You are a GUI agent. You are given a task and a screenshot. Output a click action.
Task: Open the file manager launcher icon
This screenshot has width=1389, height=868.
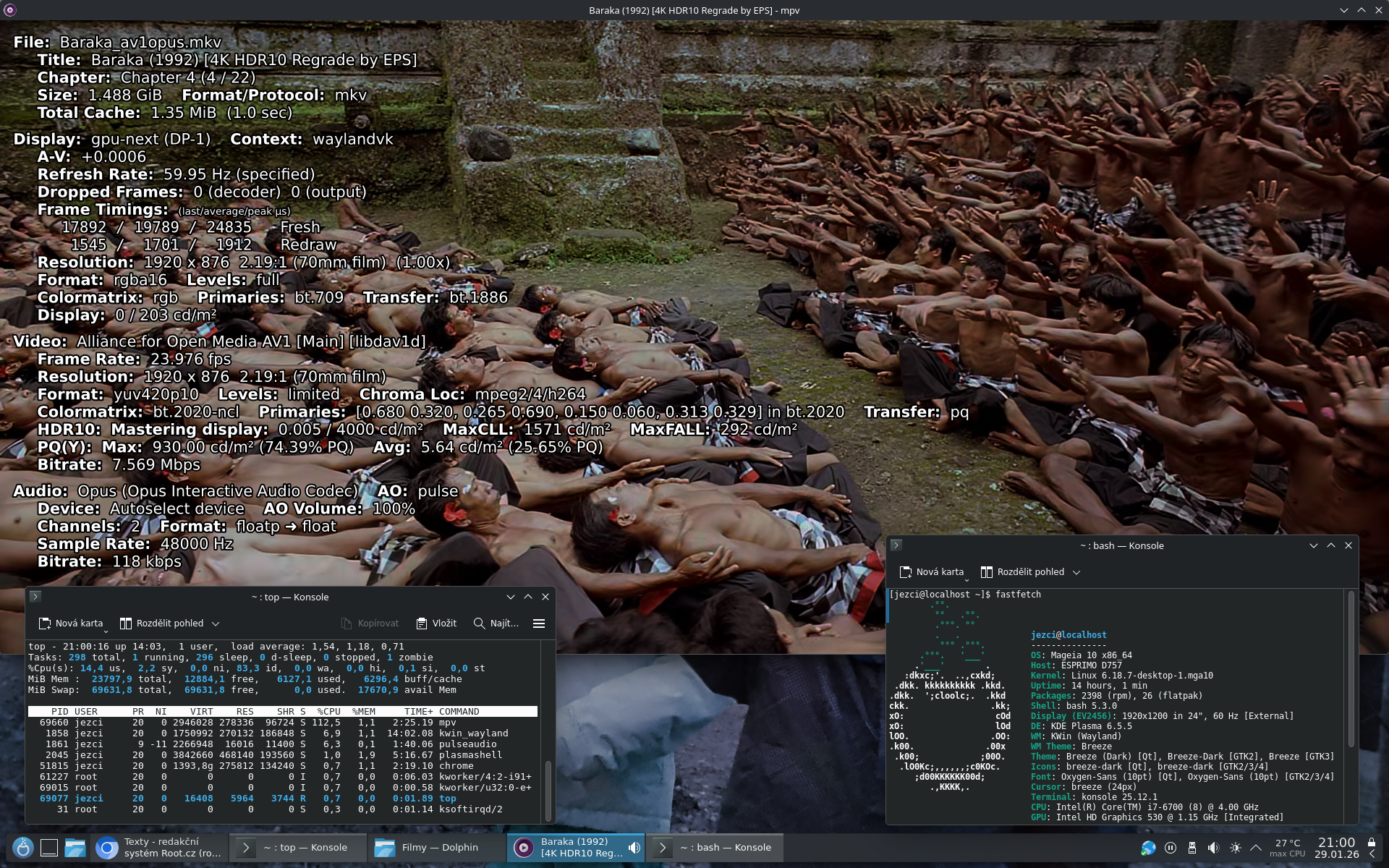pos(75,847)
